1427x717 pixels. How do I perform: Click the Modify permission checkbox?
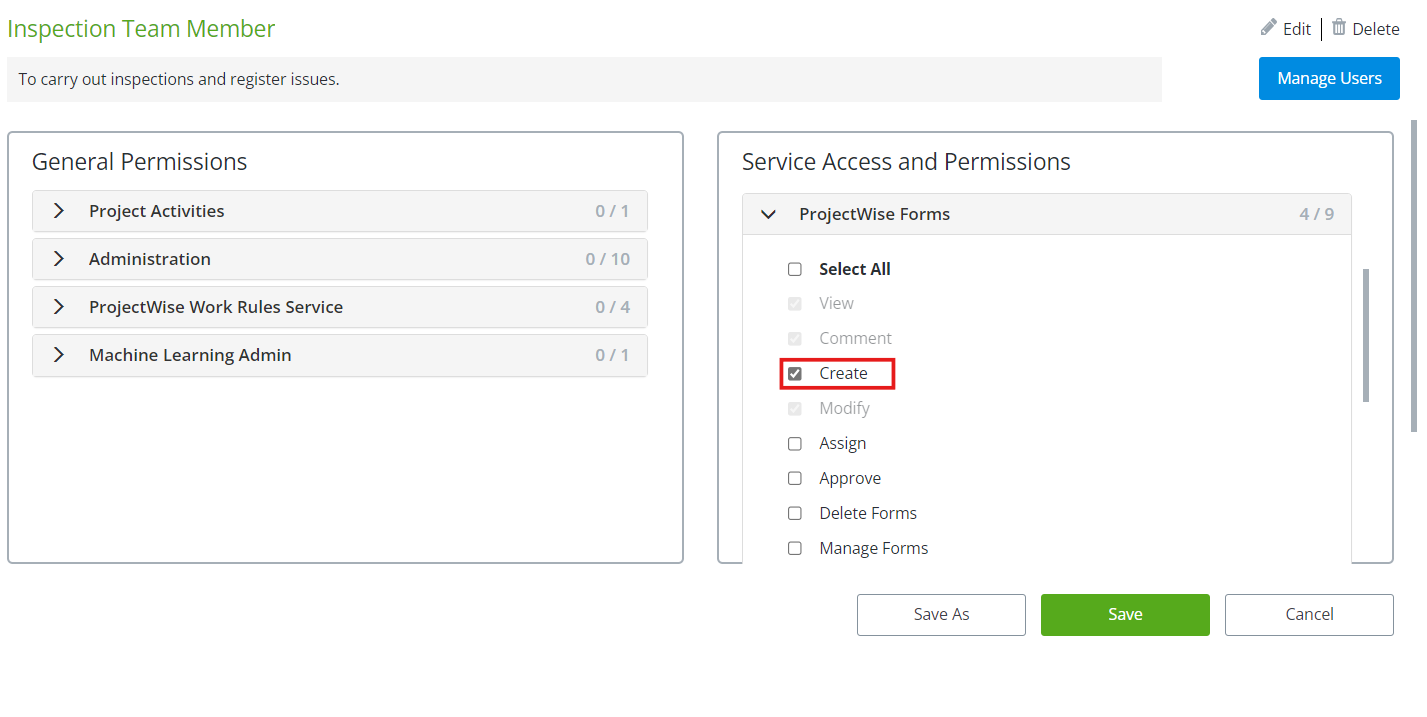(795, 409)
